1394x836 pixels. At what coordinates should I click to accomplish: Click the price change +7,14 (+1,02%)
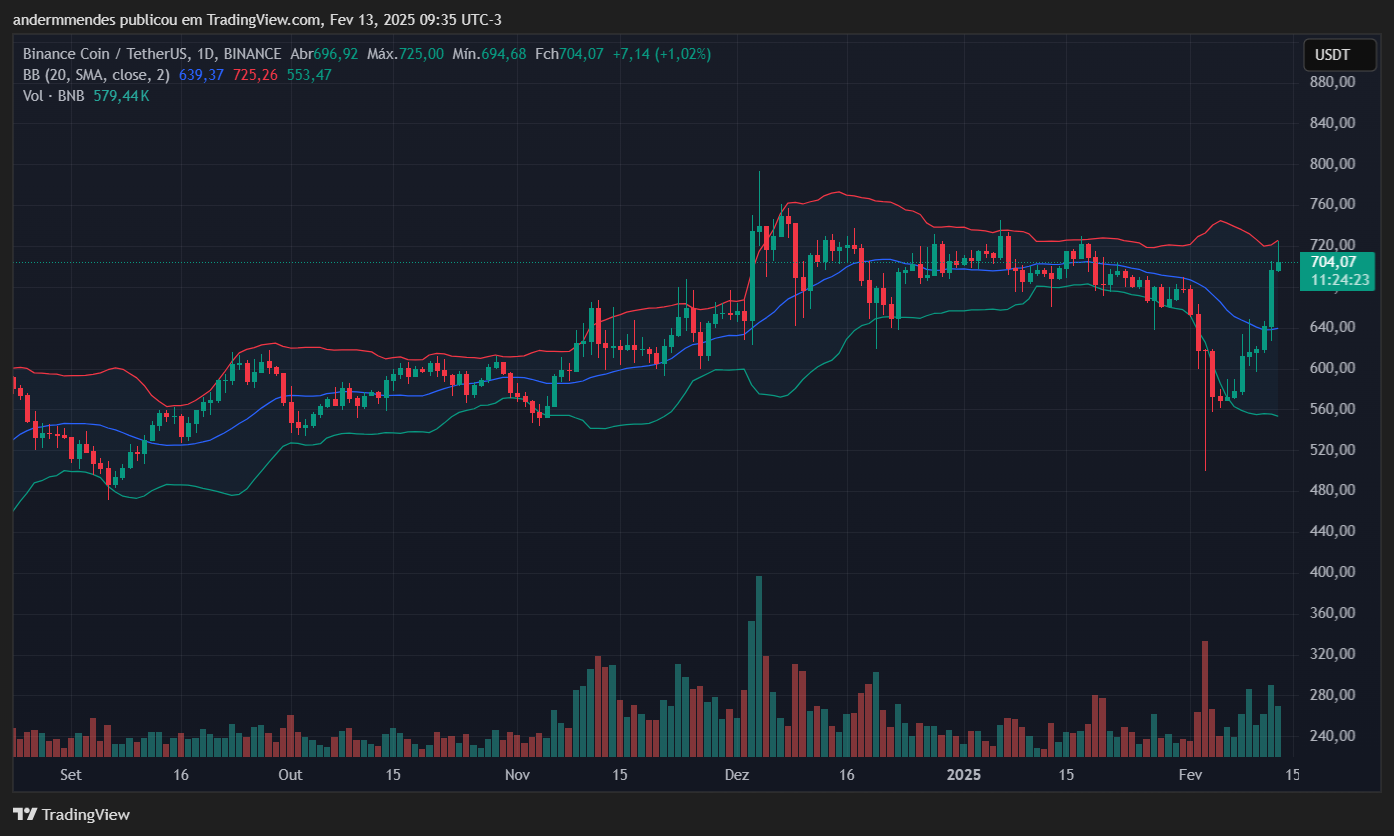click(662, 54)
